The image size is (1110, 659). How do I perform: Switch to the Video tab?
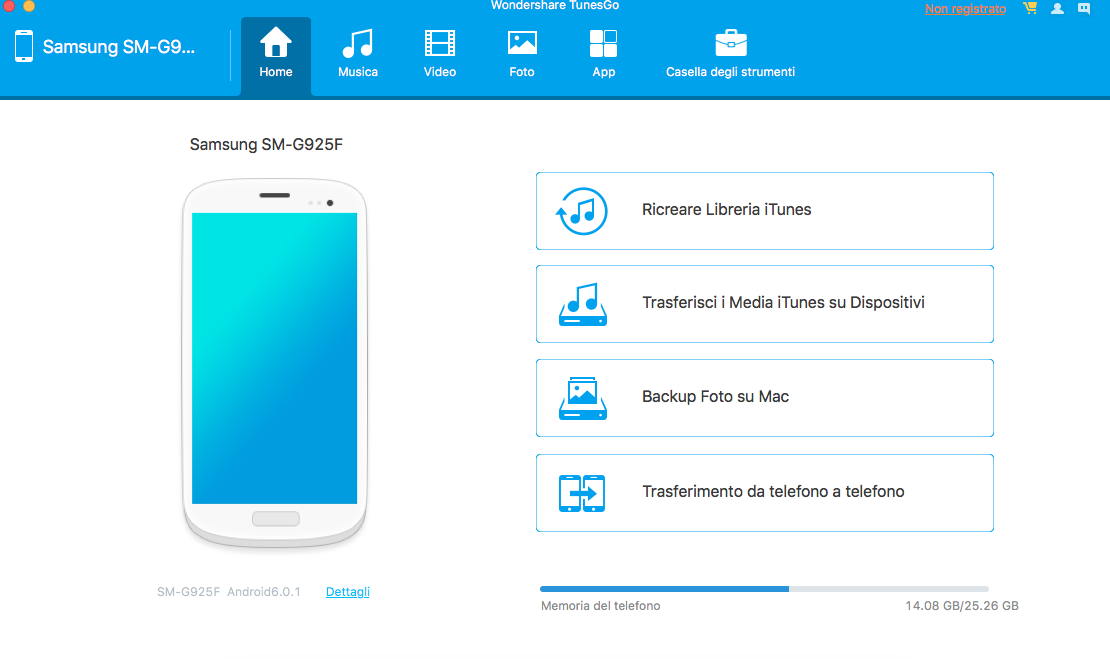pyautogui.click(x=440, y=56)
